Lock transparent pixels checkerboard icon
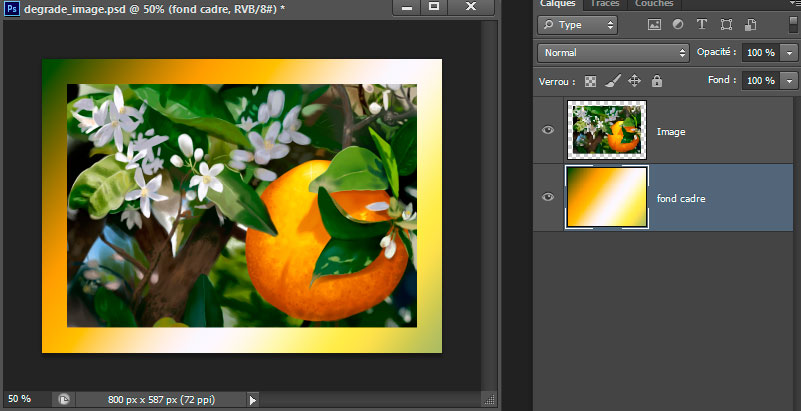Image resolution: width=801 pixels, height=411 pixels. click(x=591, y=81)
